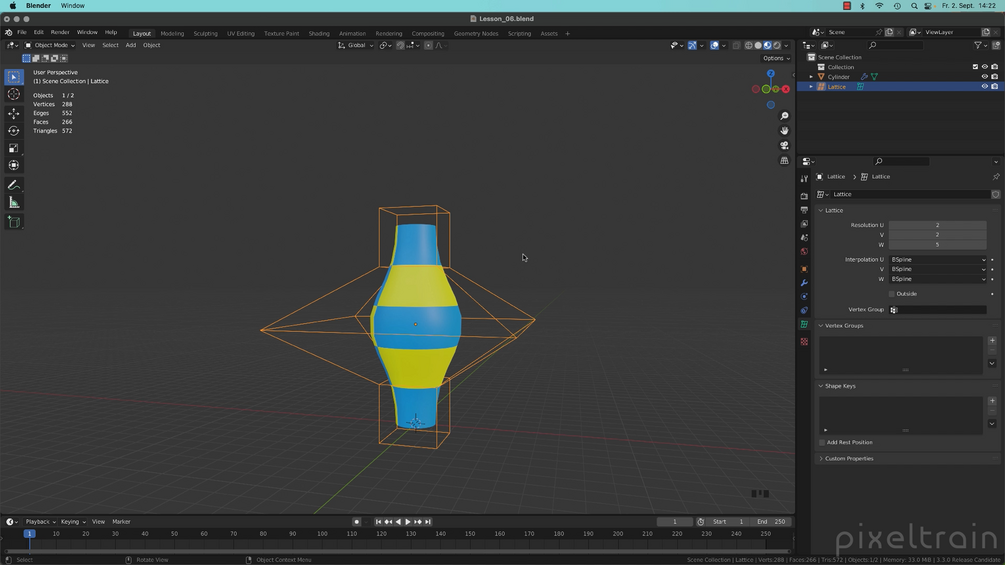The image size is (1005, 565).
Task: Open the outliner filter dropdown
Action: tap(980, 45)
